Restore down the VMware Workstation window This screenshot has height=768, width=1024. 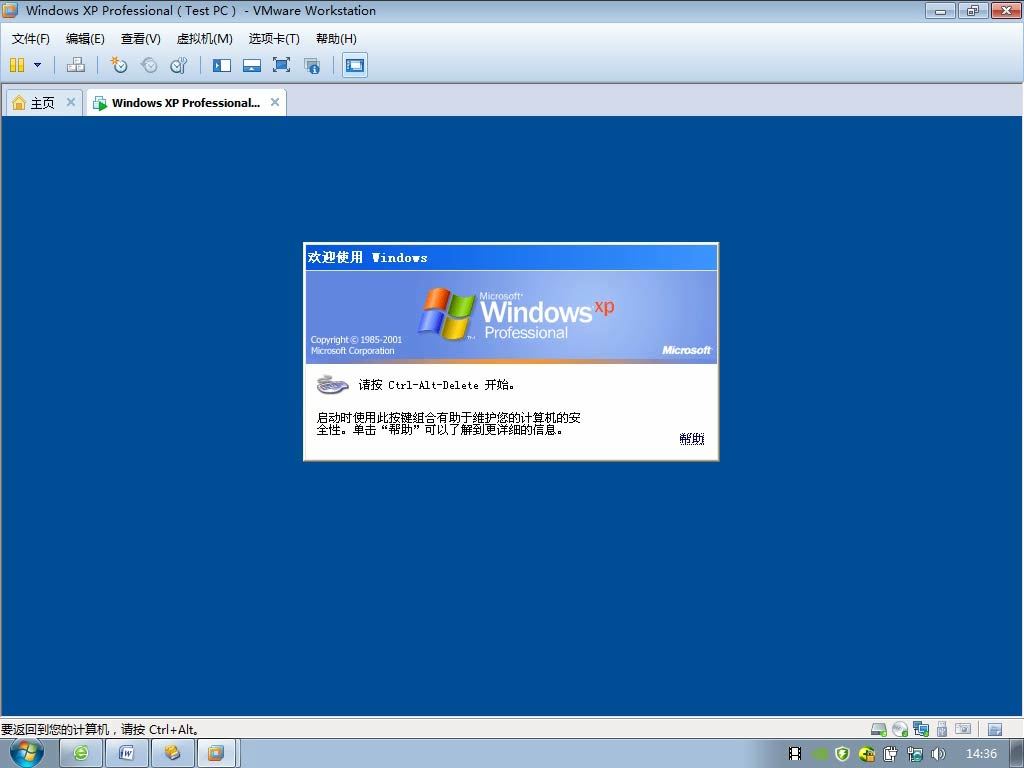tap(973, 10)
